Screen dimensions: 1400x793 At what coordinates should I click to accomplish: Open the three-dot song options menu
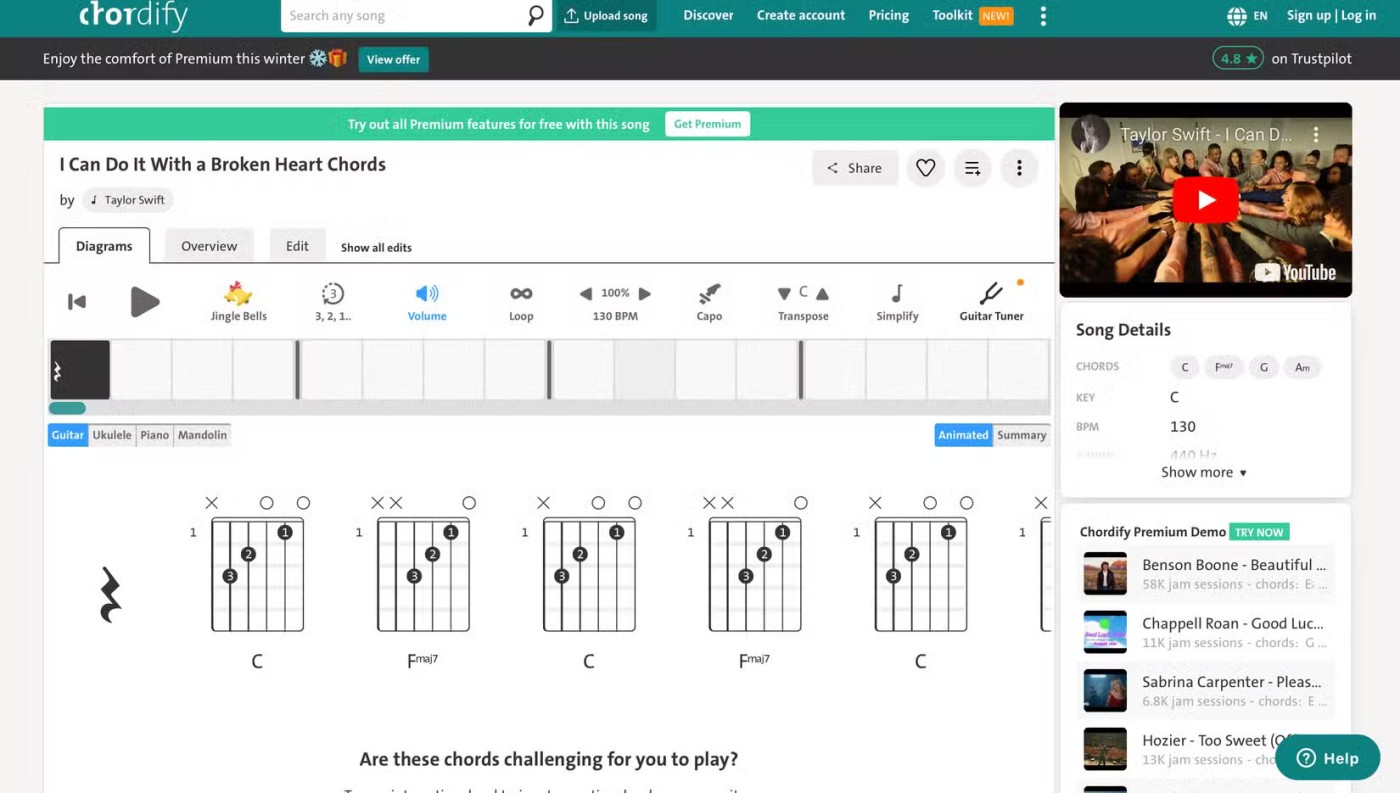tap(1019, 168)
